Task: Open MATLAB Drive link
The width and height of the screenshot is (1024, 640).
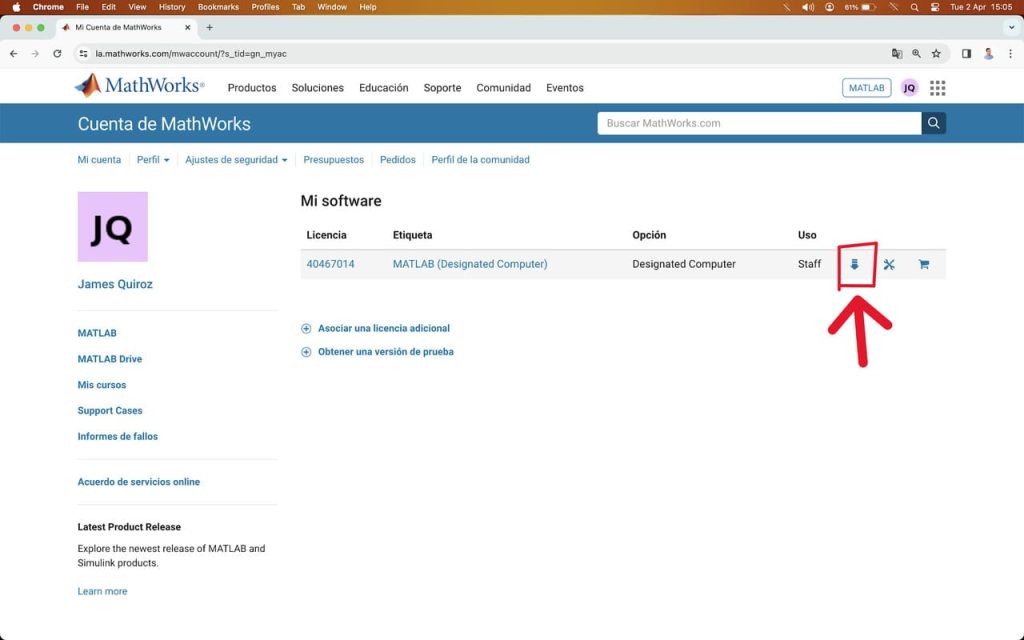Action: [x=110, y=359]
